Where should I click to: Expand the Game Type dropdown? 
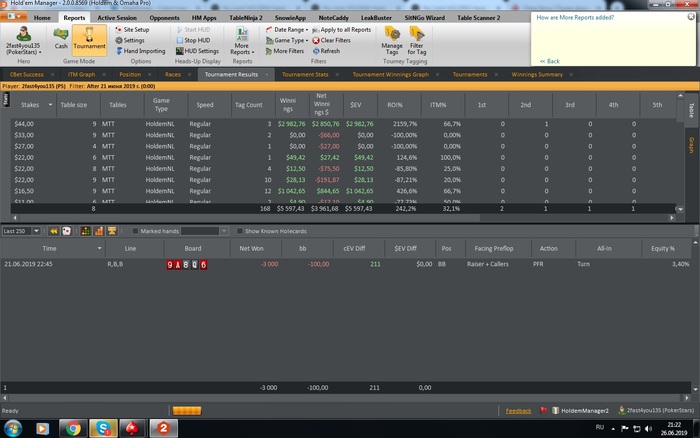(287, 40)
